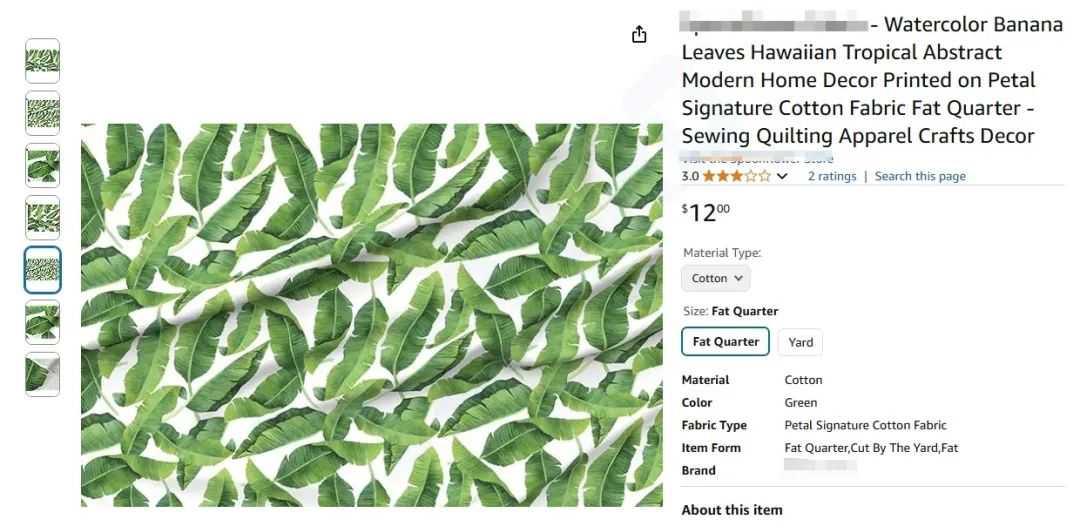View the third thumbnail with large leaves
This screenshot has width=1080, height=526.
[x=42, y=165]
